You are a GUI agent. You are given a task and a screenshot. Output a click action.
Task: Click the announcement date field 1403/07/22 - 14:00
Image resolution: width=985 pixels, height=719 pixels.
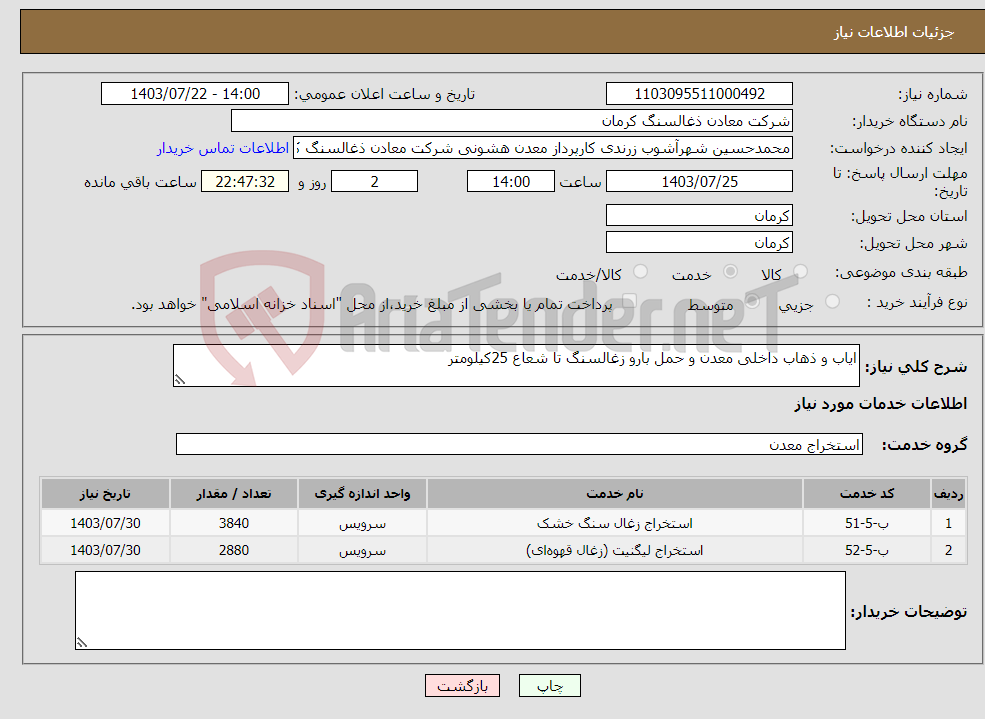tap(195, 94)
